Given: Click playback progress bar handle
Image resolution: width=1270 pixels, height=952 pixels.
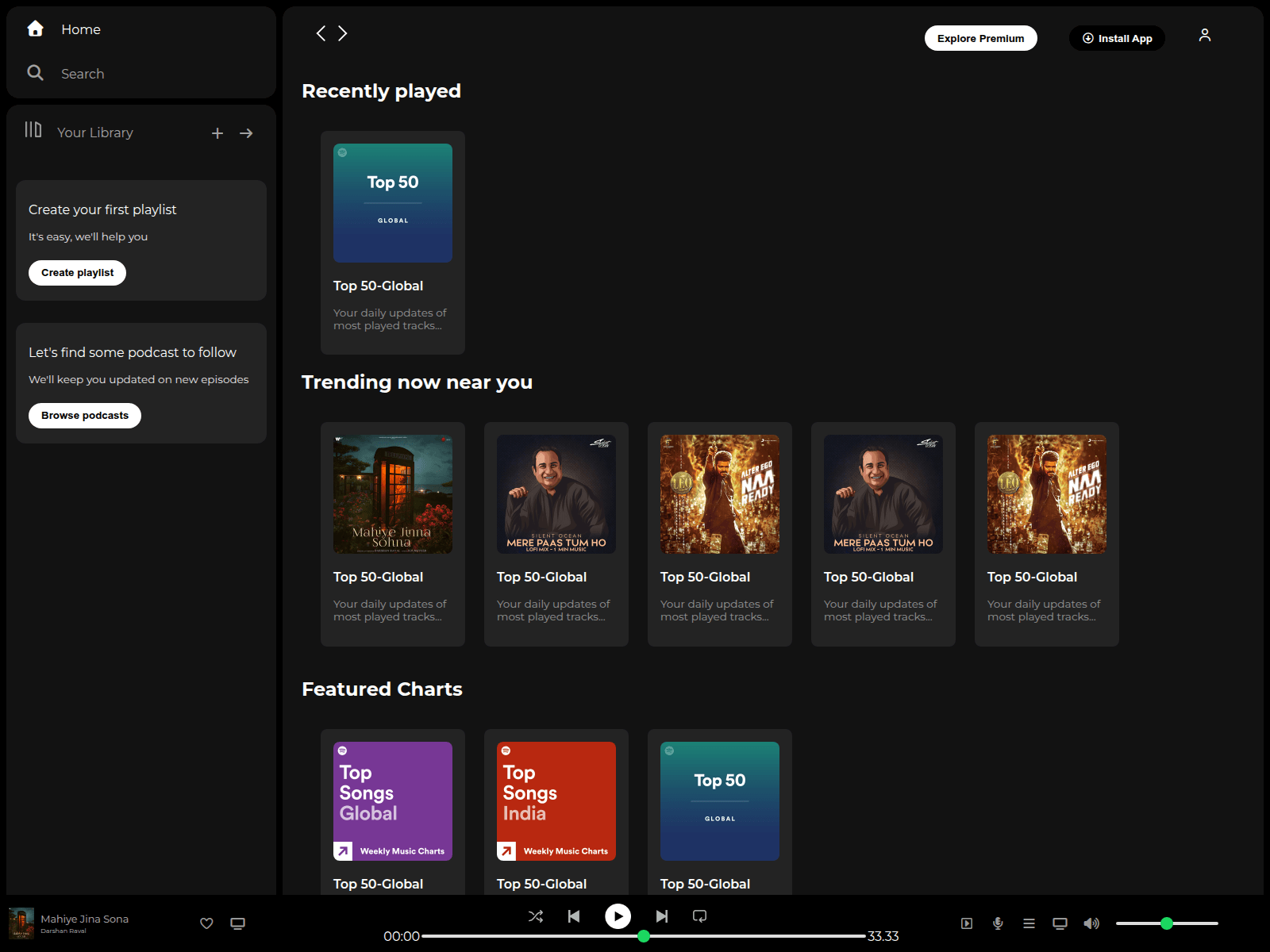Looking at the screenshot, I should [644, 936].
